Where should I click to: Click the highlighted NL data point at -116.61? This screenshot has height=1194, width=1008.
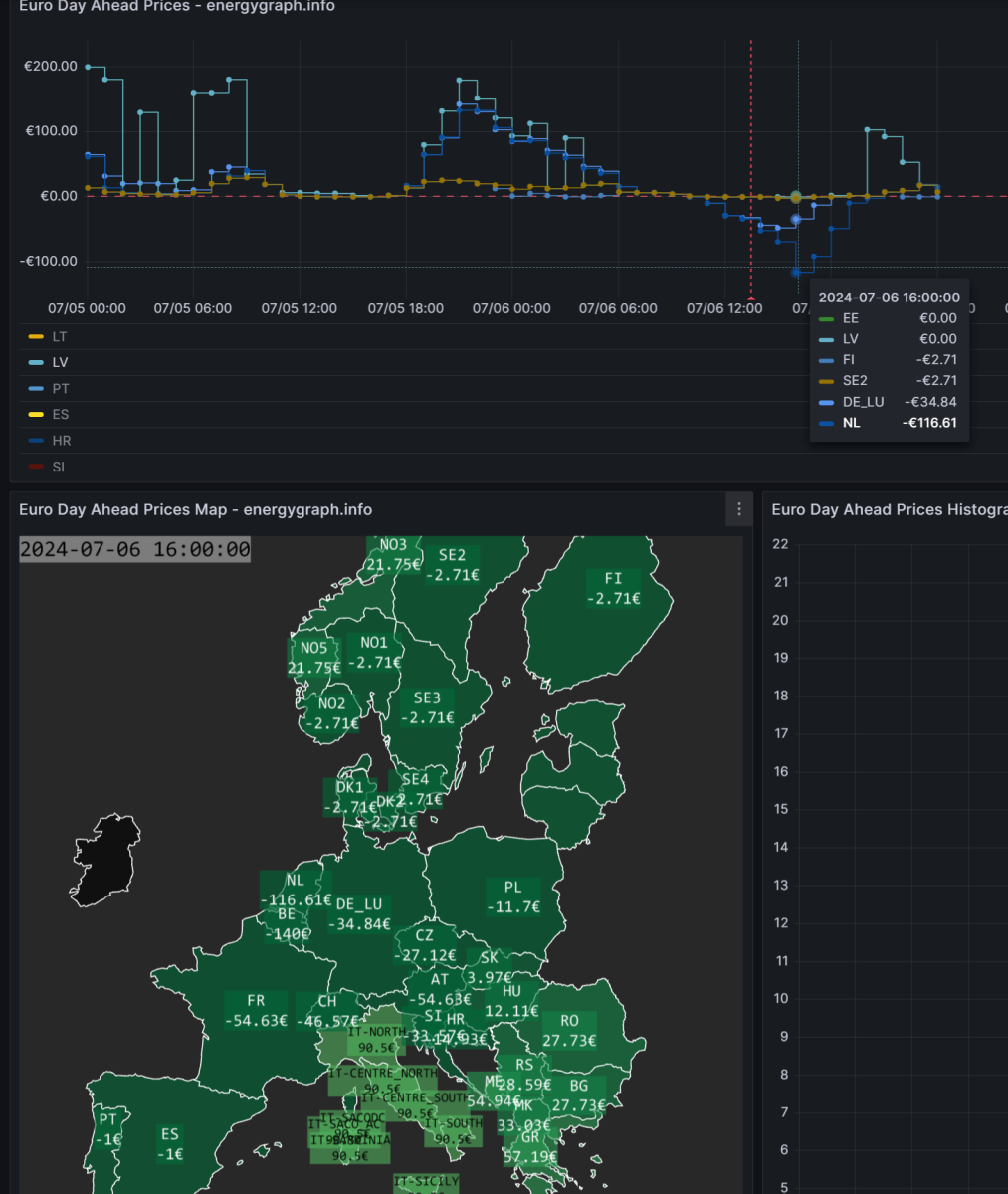coord(796,272)
